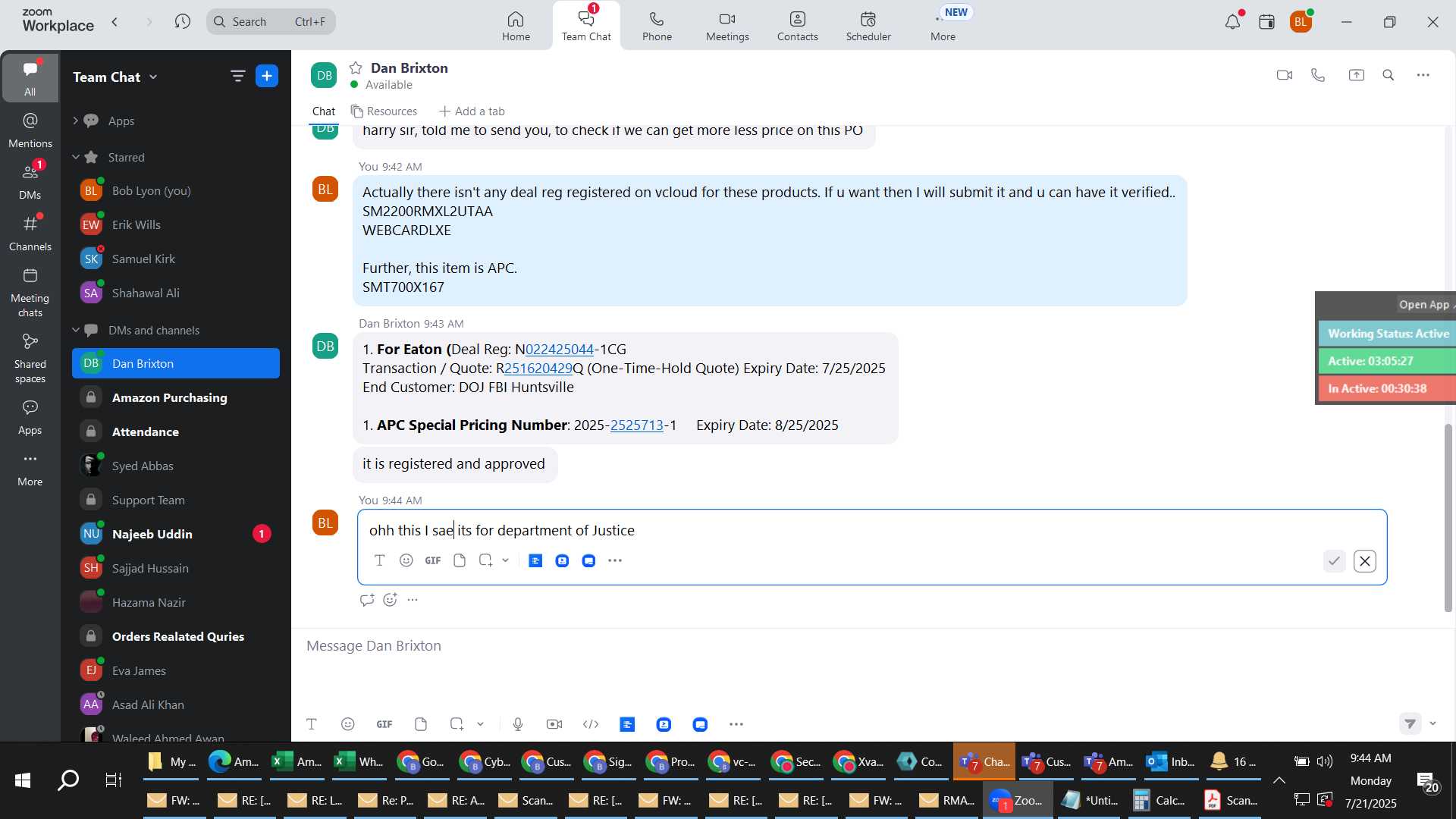Switch to the Phone tab
The height and width of the screenshot is (819, 1456).
pyautogui.click(x=657, y=26)
